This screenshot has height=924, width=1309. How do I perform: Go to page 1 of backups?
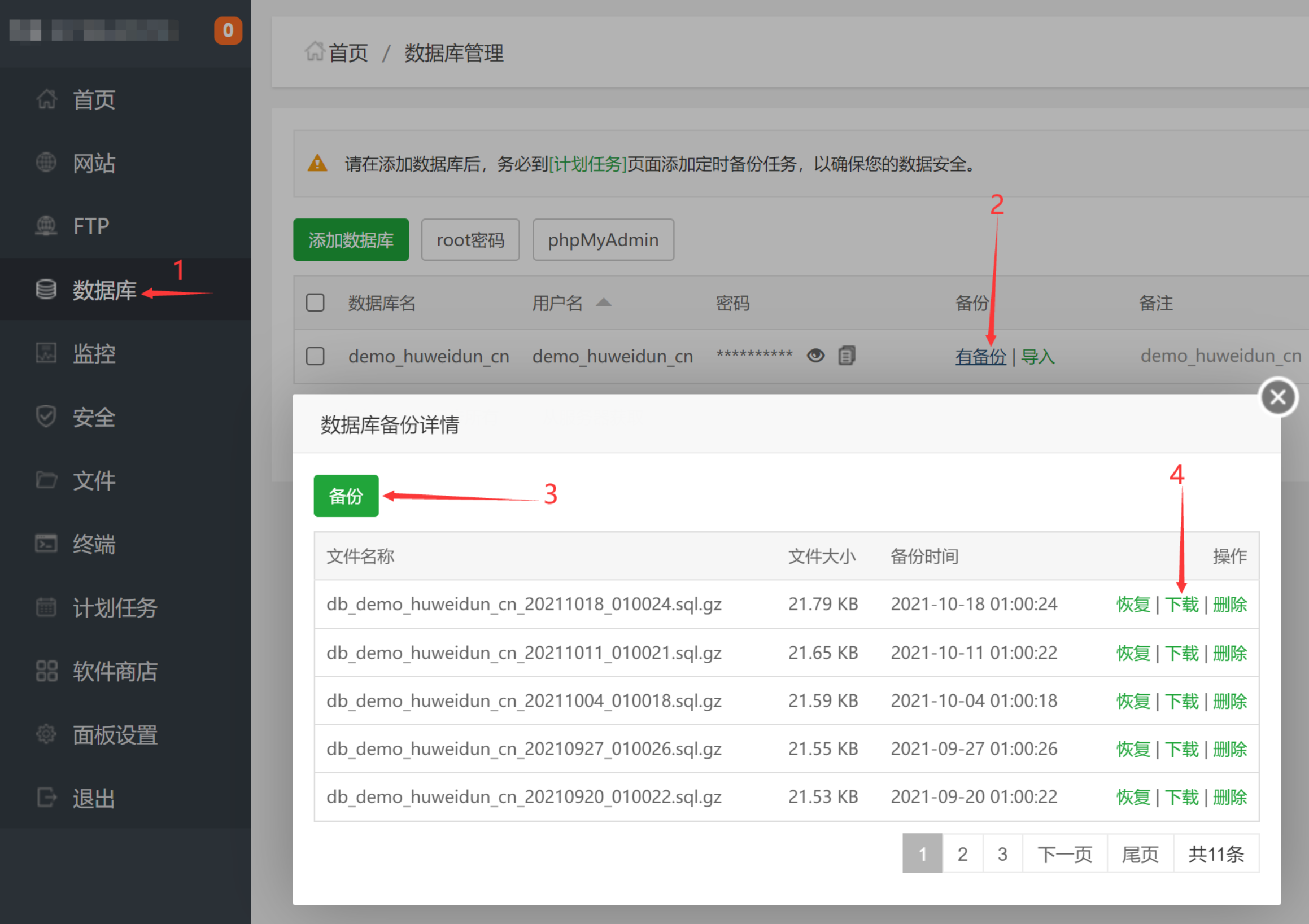coord(923,853)
